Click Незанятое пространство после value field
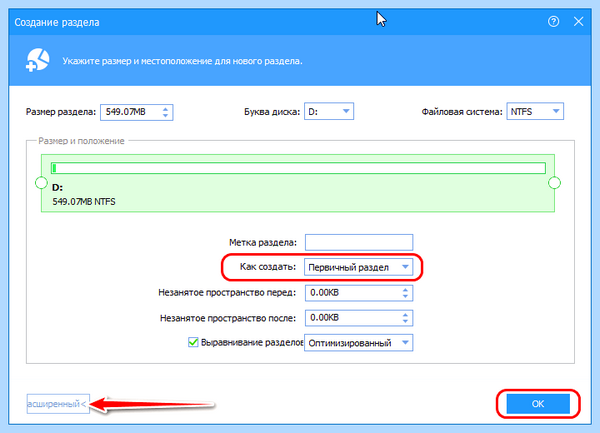 [359, 318]
